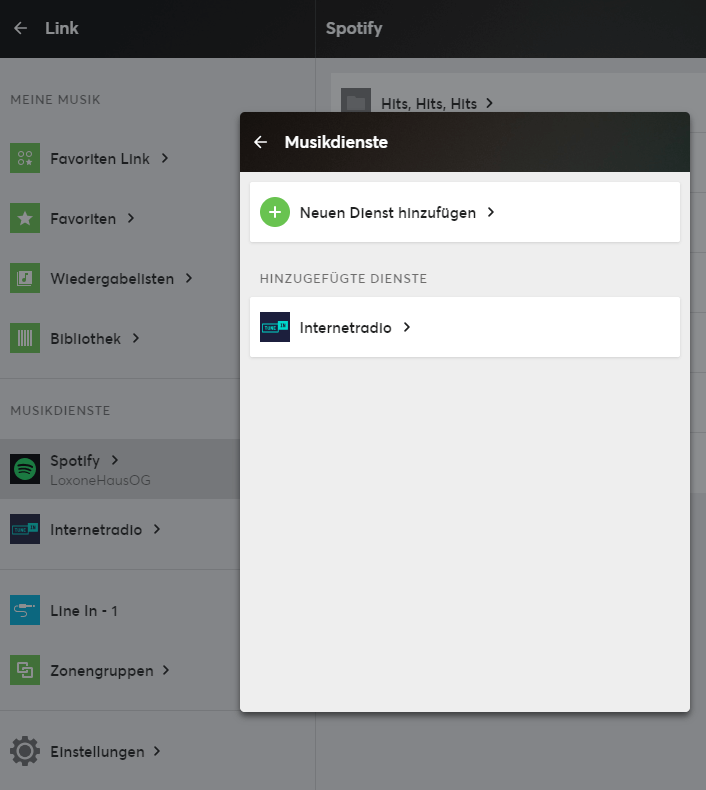Image resolution: width=706 pixels, height=790 pixels.
Task: Open Wiedergabelisten from the sidebar
Action: (112, 278)
